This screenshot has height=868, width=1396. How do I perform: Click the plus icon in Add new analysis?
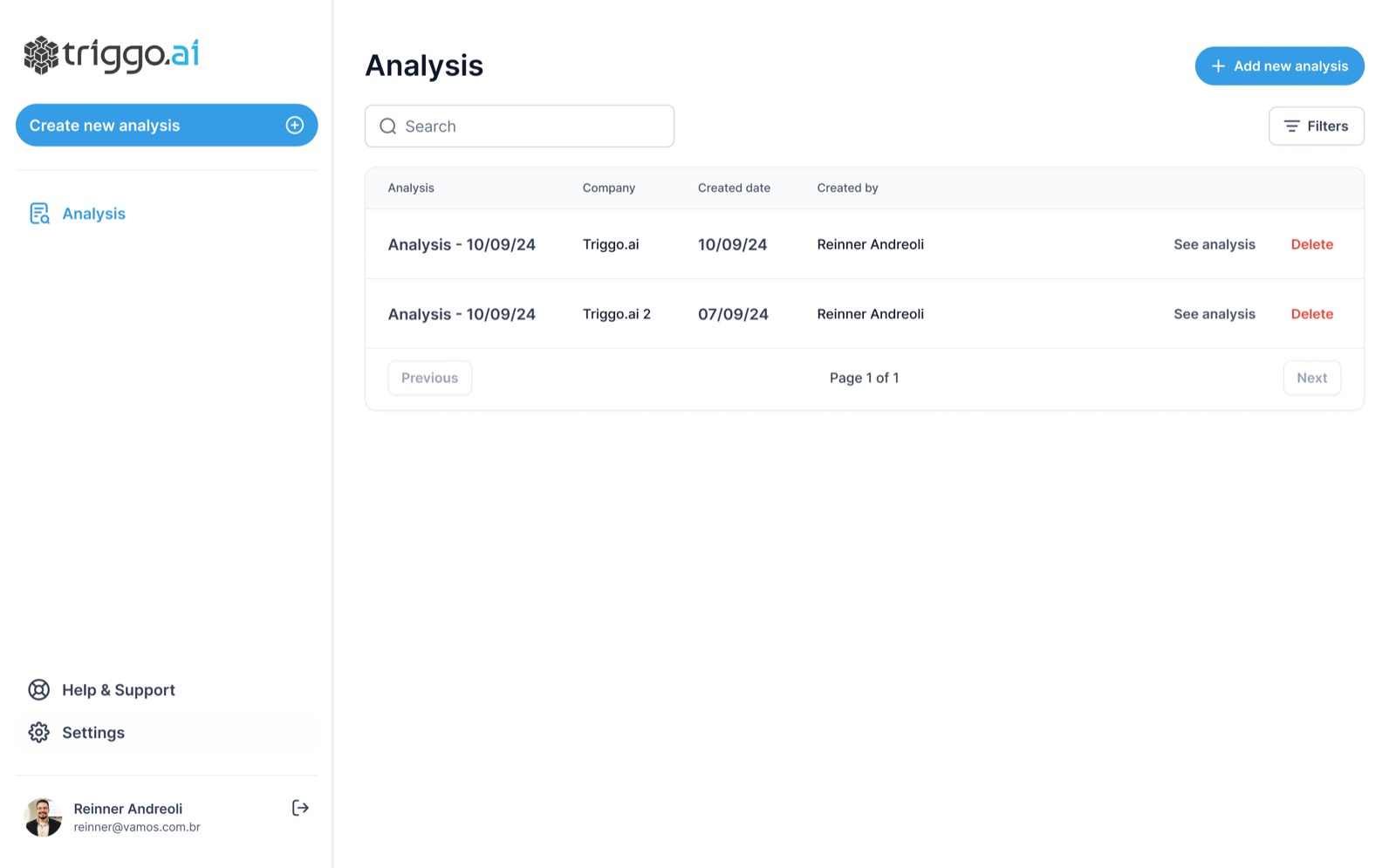[1218, 66]
